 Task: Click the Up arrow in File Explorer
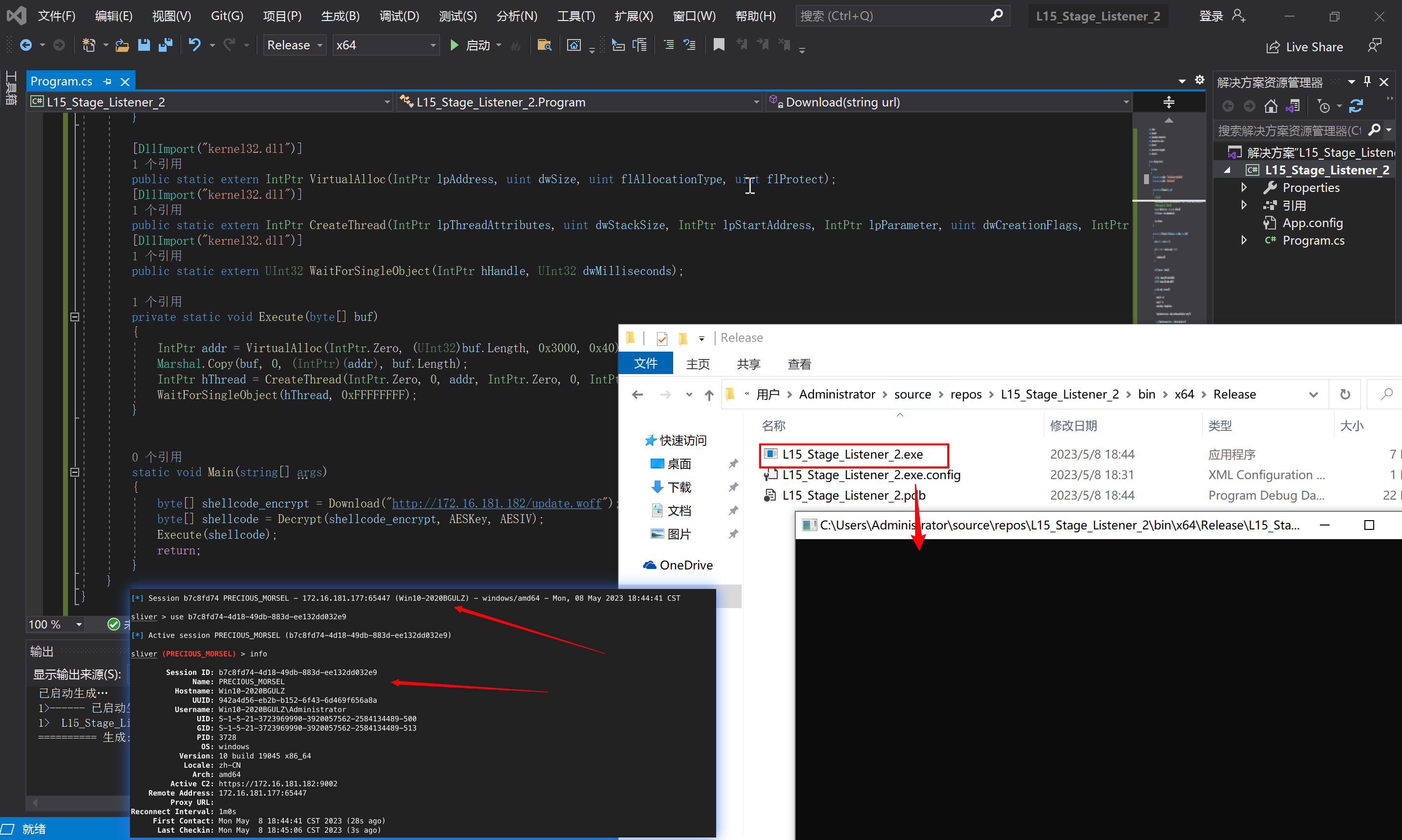[x=709, y=395]
